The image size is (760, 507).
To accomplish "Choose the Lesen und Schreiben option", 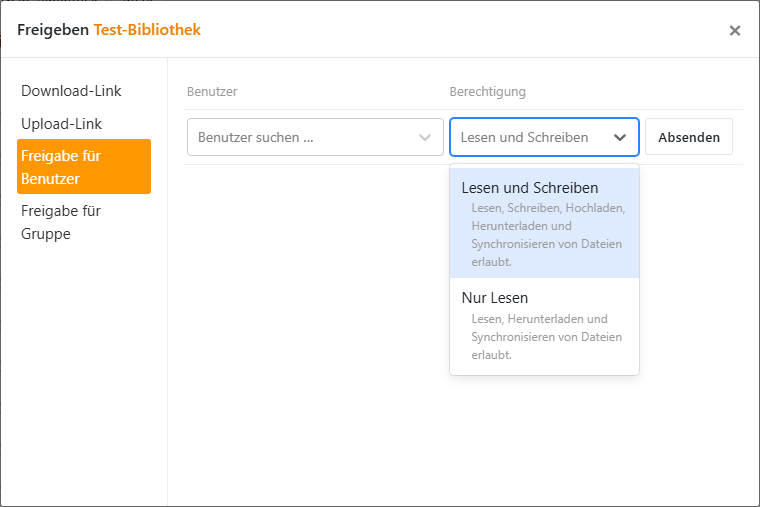I will coord(544,223).
